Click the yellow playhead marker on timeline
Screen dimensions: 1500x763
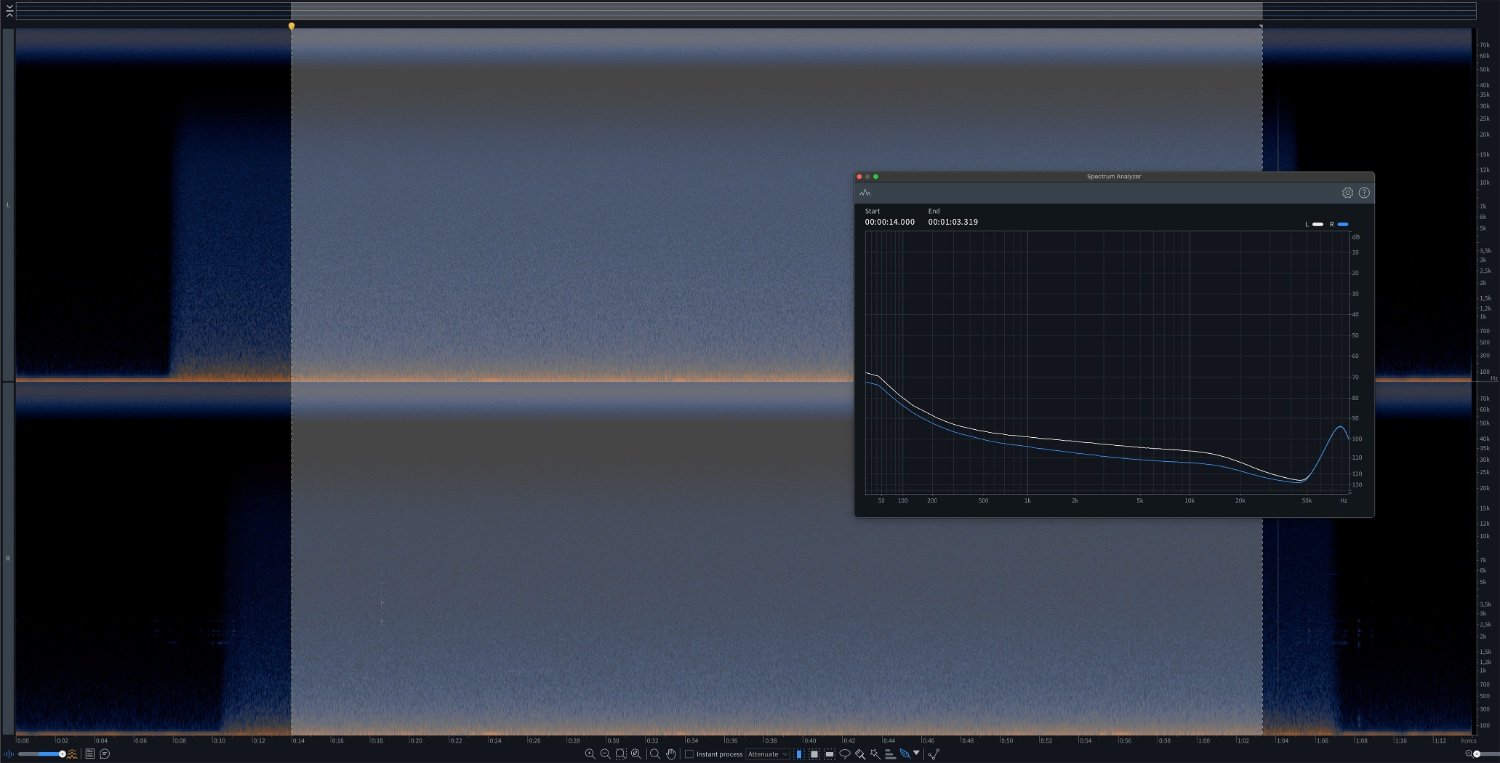point(291,26)
